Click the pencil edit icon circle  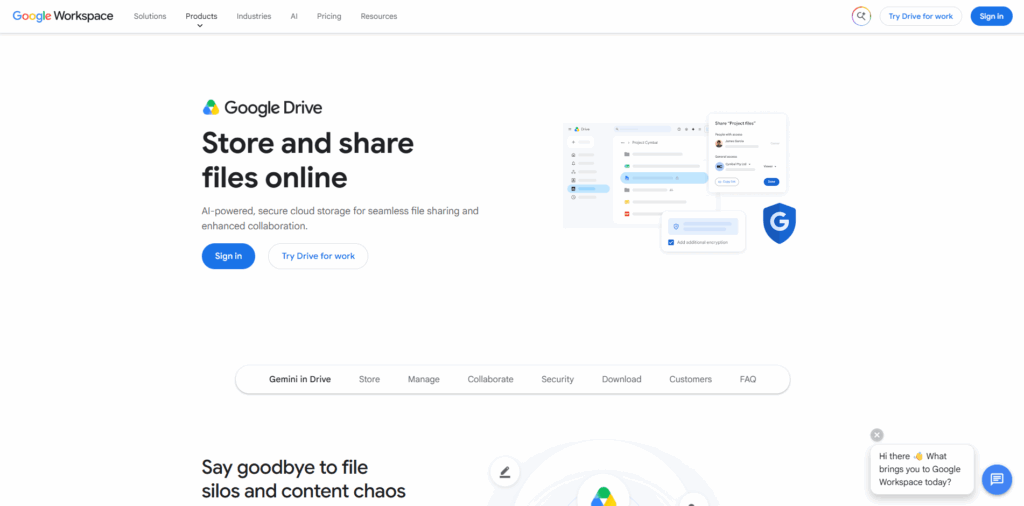504,471
